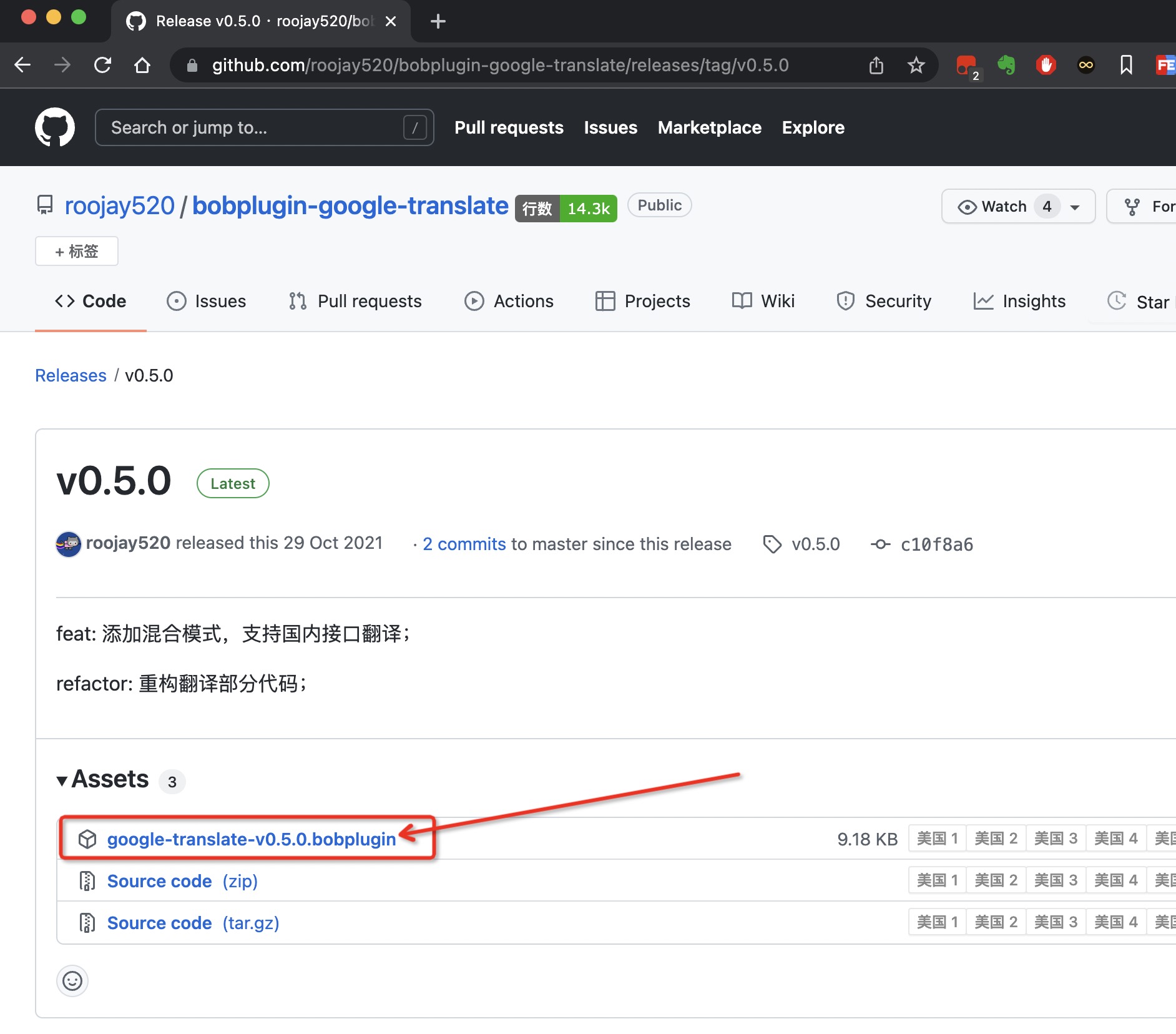The width and height of the screenshot is (1176, 1034).
Task: Reload the current page
Action: (x=102, y=65)
